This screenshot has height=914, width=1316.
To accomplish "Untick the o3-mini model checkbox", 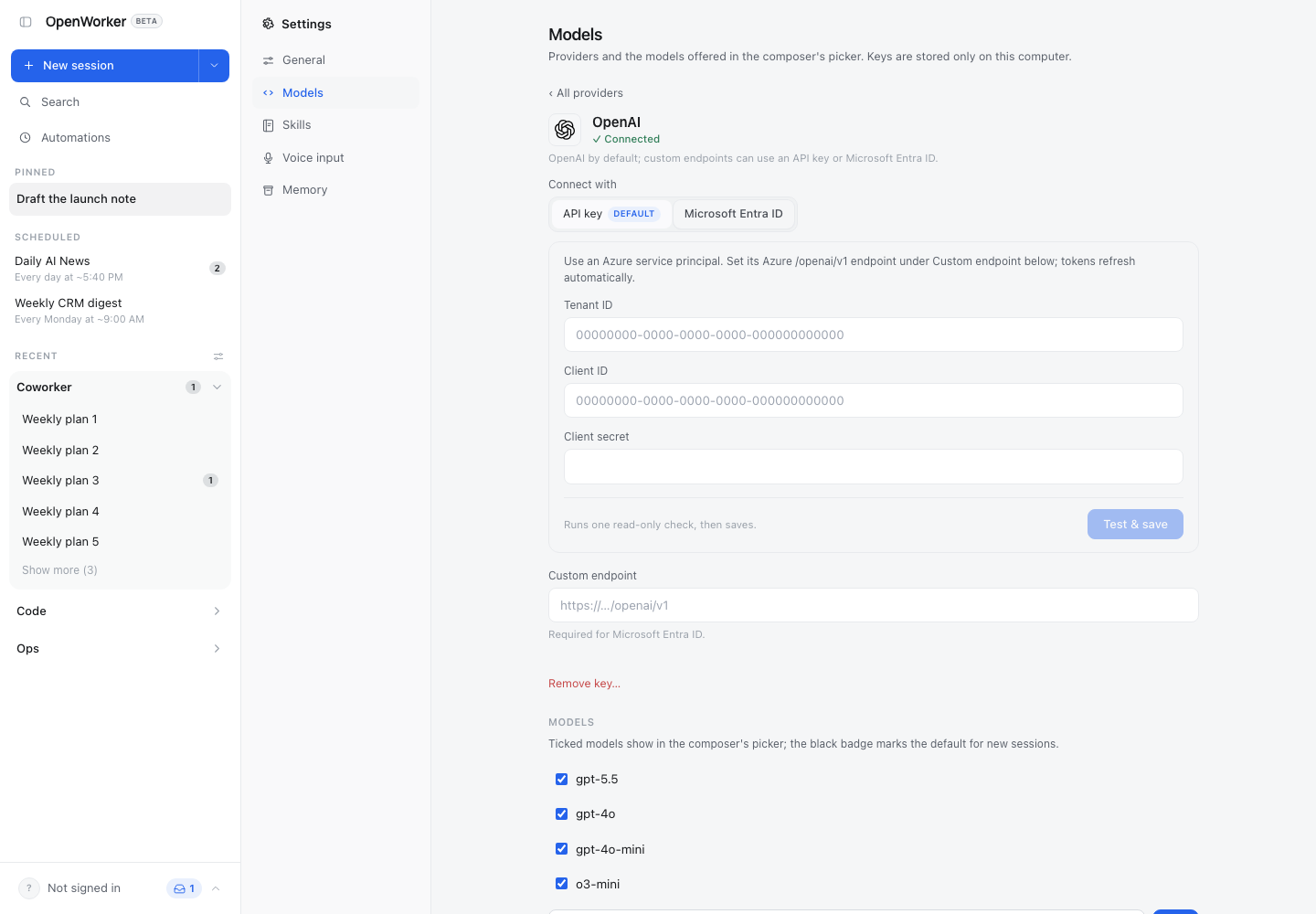I will point(561,884).
